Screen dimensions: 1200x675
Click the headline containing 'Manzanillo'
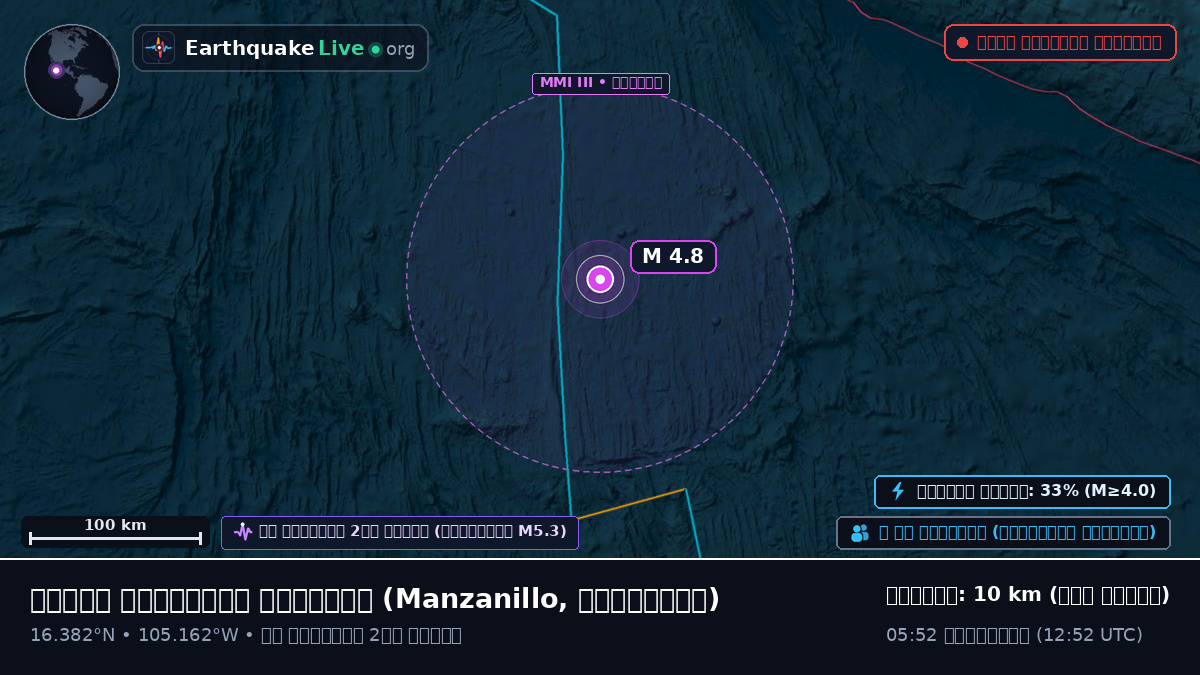(x=375, y=599)
